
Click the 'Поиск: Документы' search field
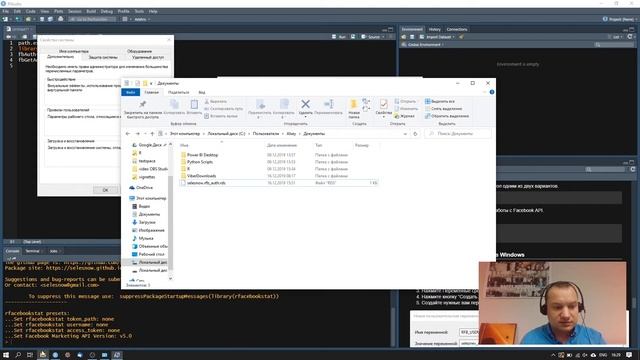458,134
